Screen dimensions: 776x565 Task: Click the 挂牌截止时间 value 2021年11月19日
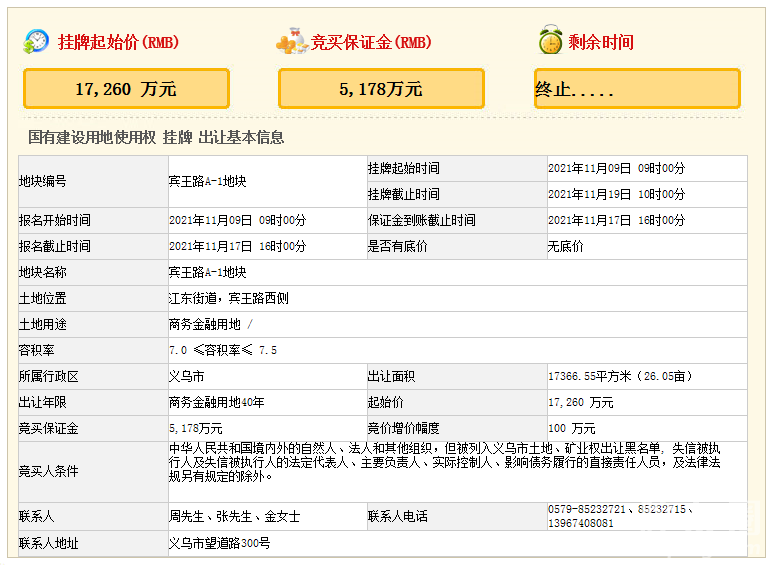[616, 194]
